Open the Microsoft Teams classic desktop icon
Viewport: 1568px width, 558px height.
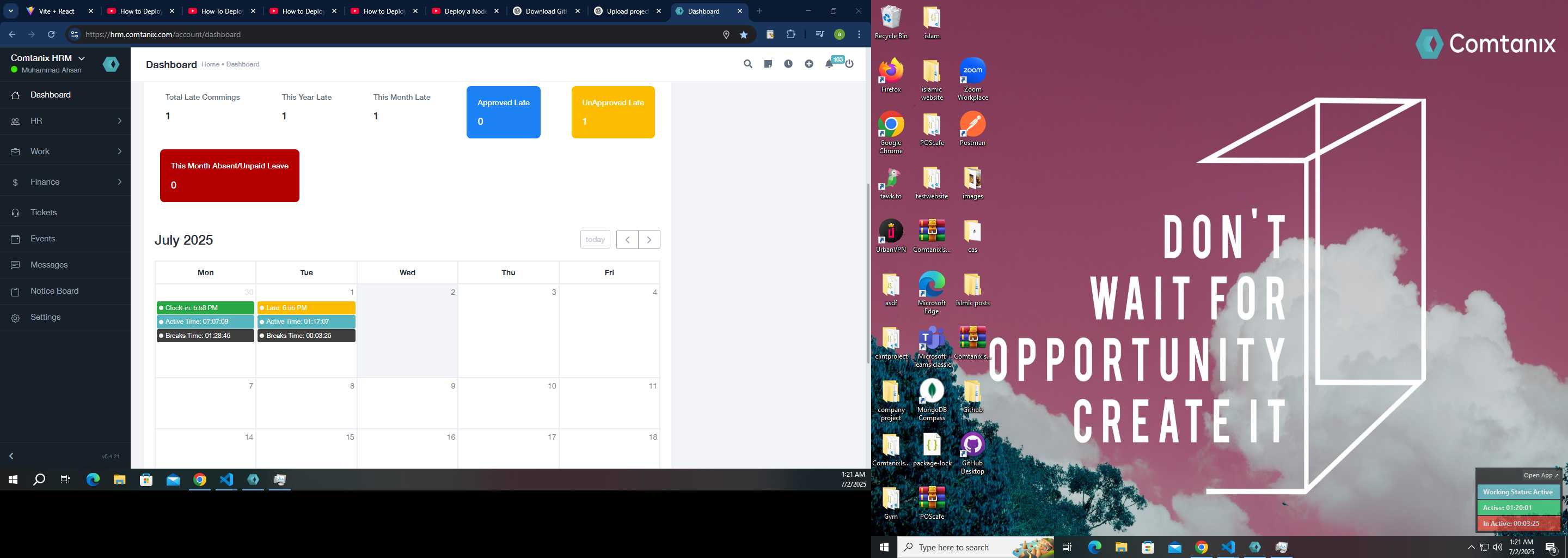click(x=932, y=347)
